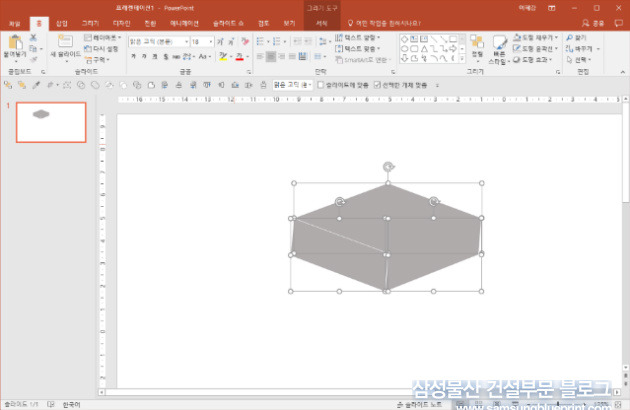Image resolution: width=630 pixels, height=410 pixels.
Task: Open the font name combo box
Action: click(159, 41)
